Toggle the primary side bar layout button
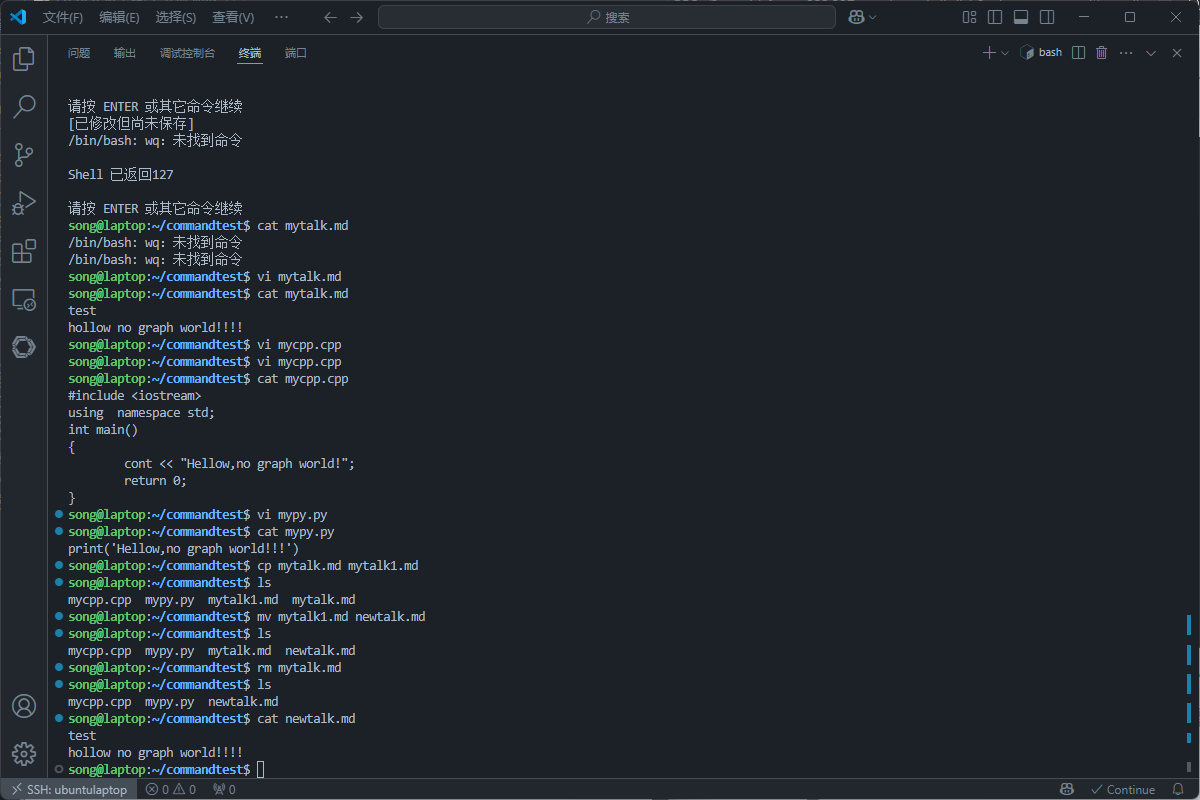This screenshot has height=800, width=1200. click(x=995, y=17)
